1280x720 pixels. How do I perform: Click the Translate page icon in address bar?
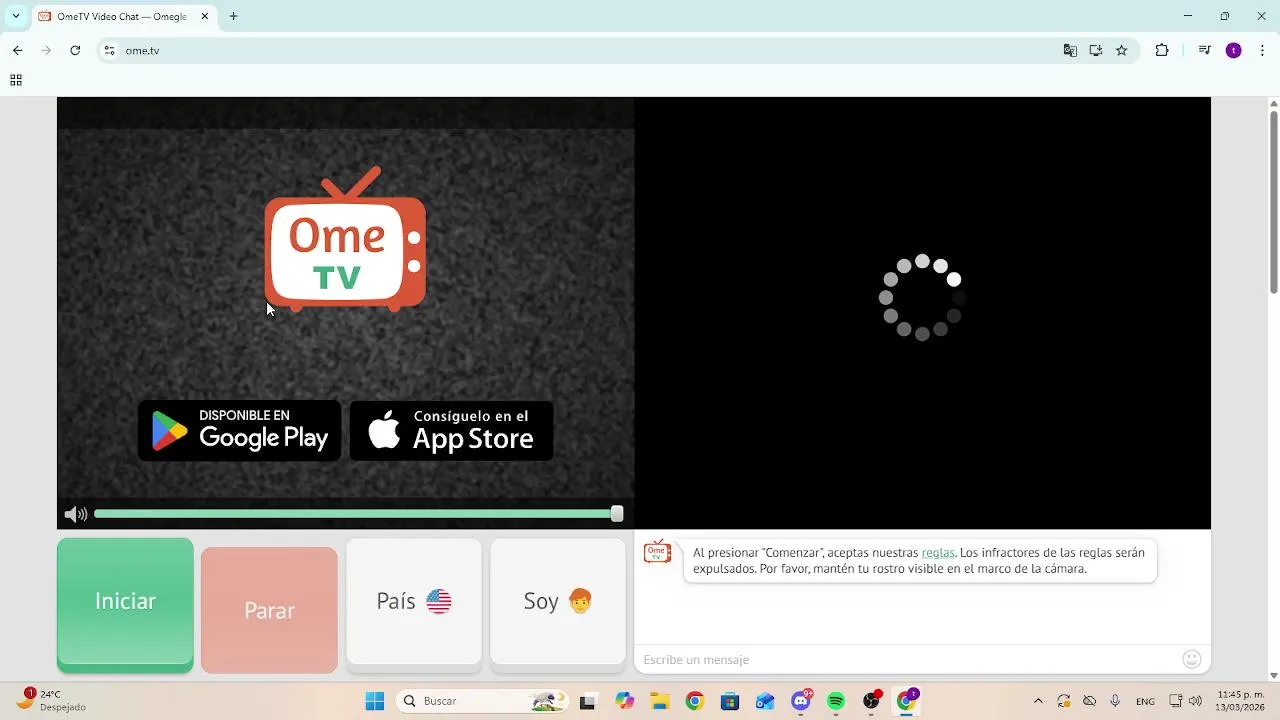[x=1070, y=50]
